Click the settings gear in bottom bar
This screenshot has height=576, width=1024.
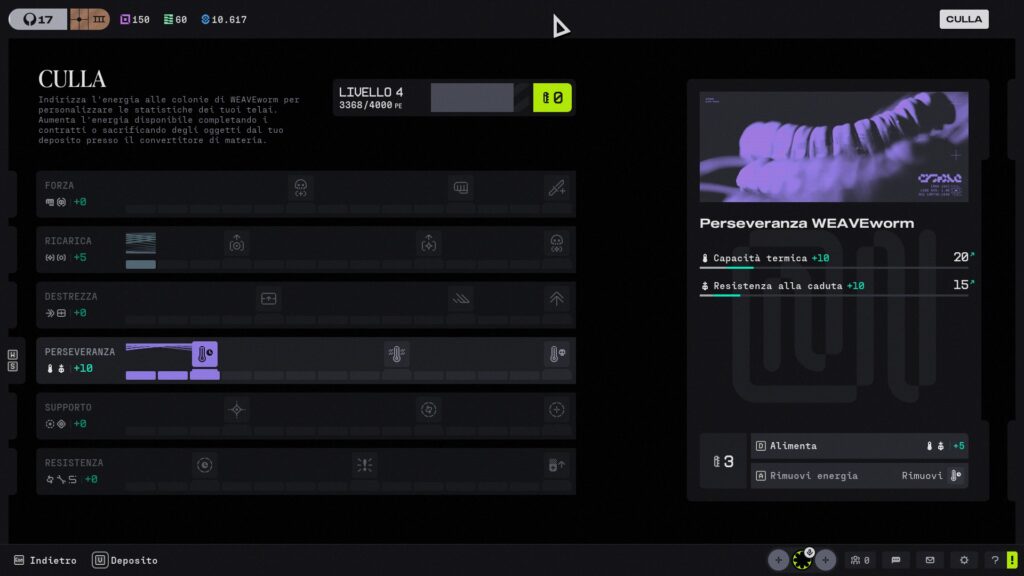click(964, 560)
